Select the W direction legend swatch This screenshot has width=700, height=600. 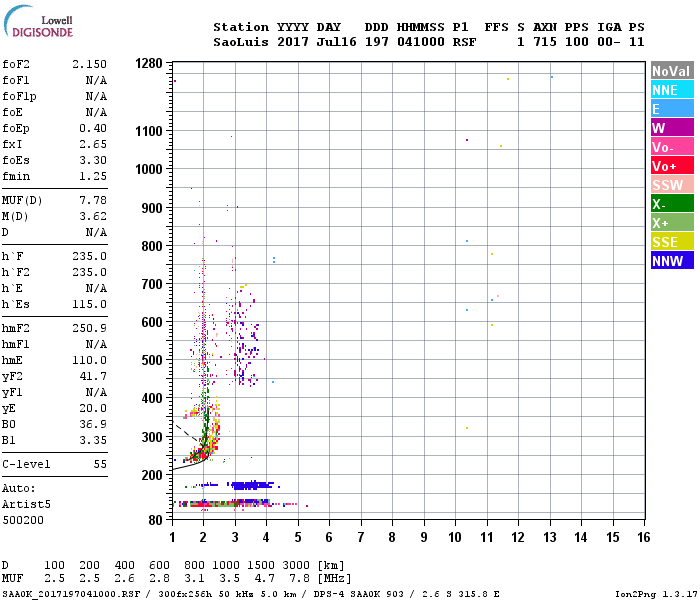click(672, 128)
